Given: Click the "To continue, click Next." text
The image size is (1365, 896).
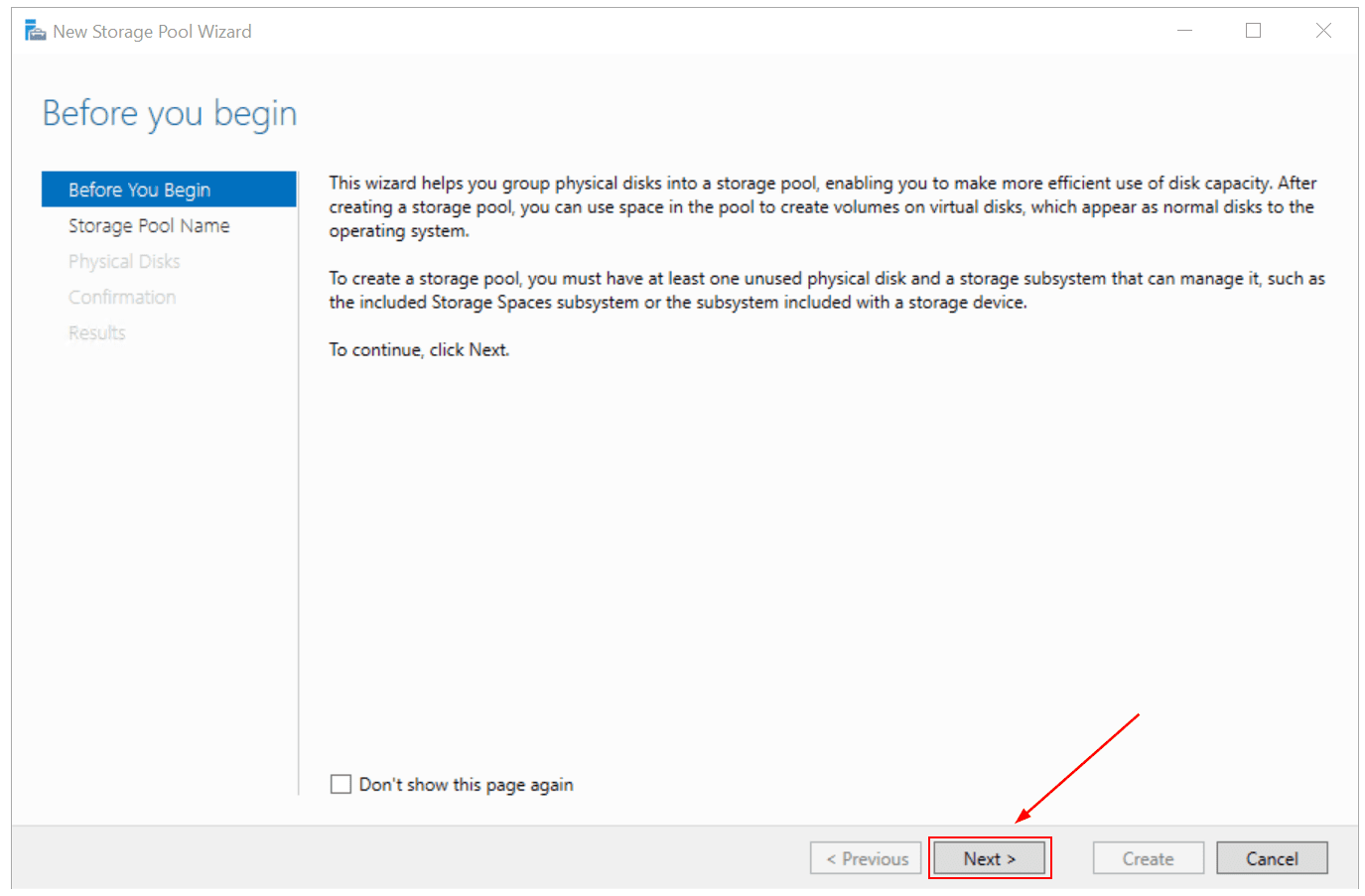Looking at the screenshot, I should 419,350.
